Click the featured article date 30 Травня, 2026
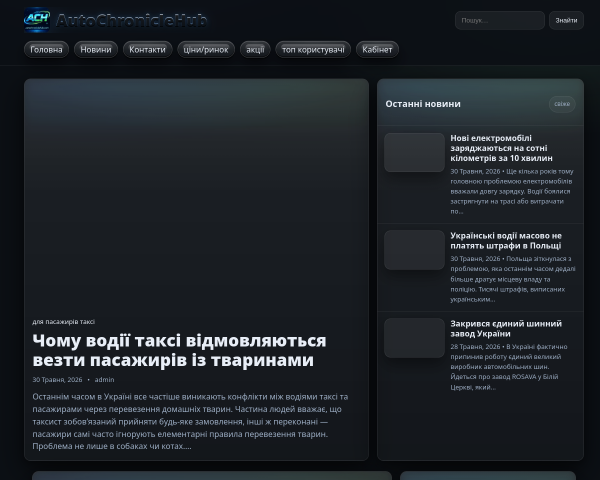The image size is (600, 480). [57, 380]
